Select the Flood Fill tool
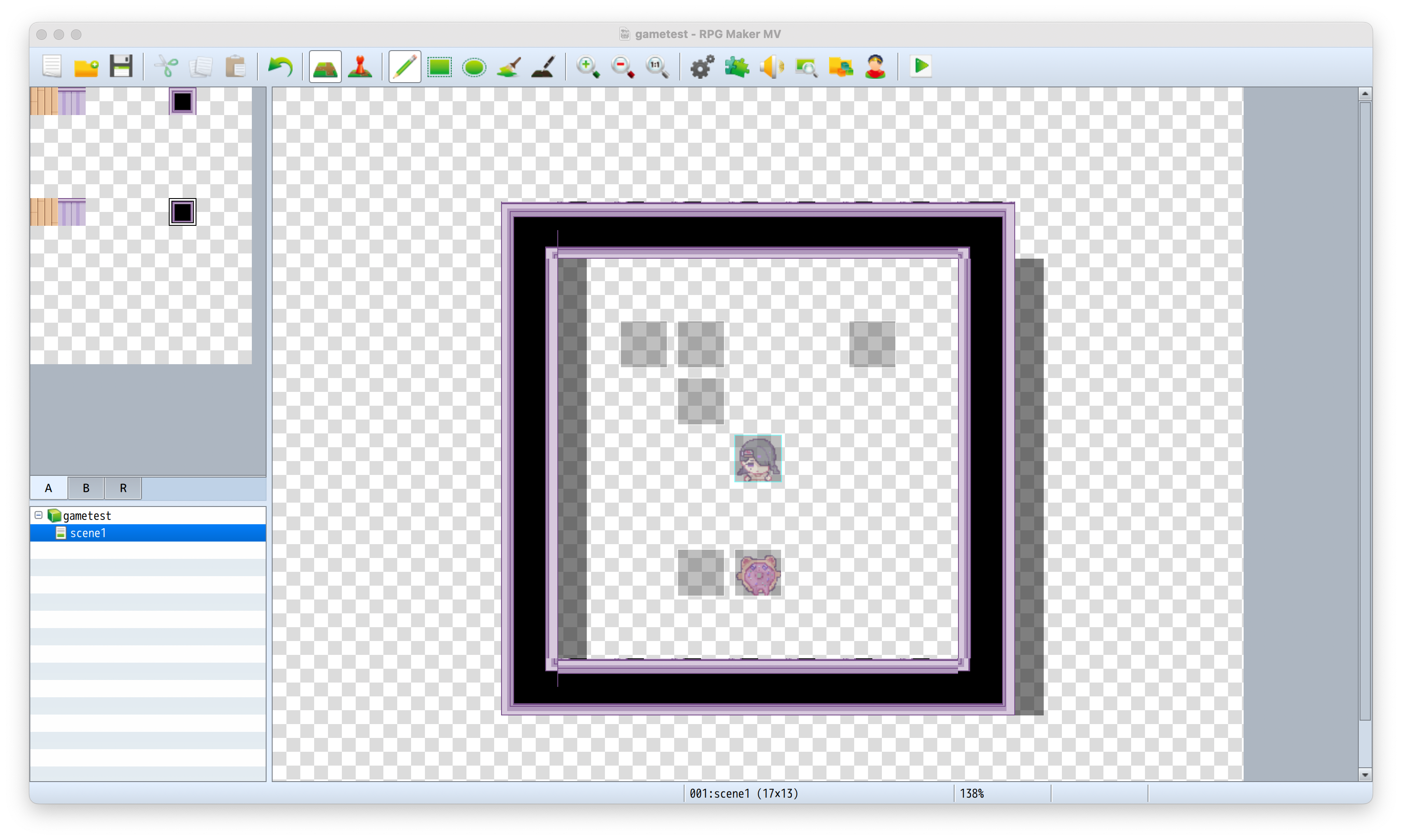The height and width of the screenshot is (840, 1402). [x=508, y=67]
